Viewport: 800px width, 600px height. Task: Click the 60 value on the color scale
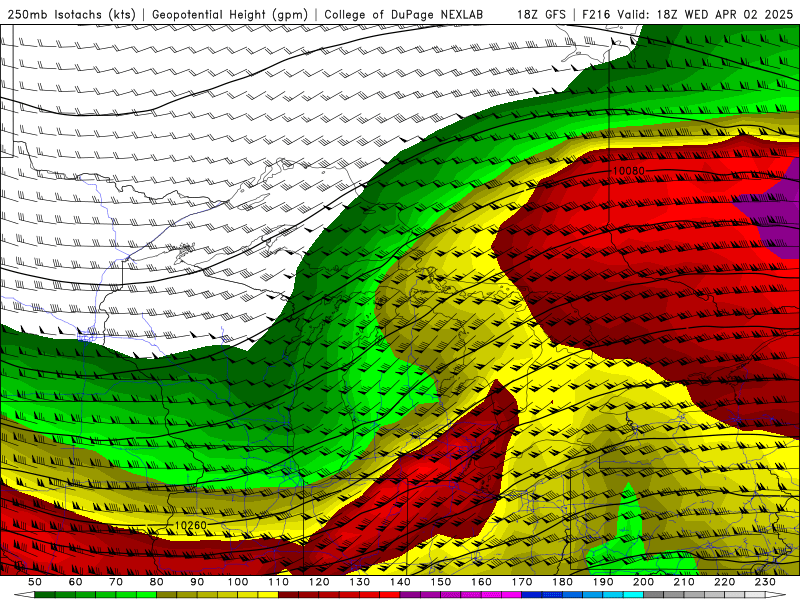click(75, 582)
